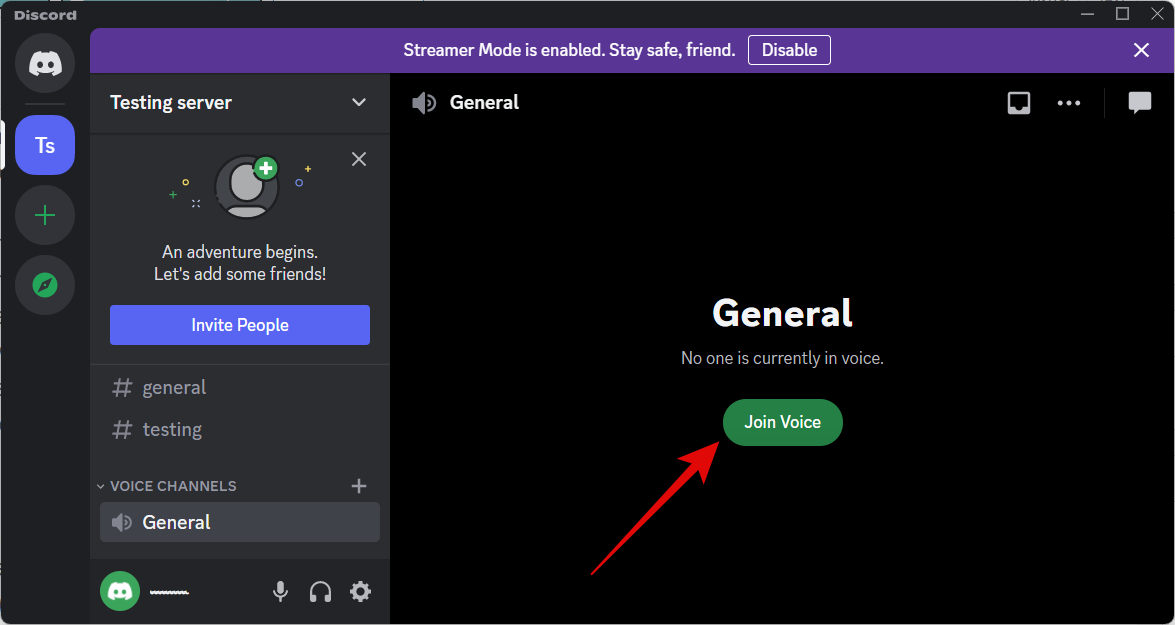Dismiss the Streamer Mode banner

1141,50
